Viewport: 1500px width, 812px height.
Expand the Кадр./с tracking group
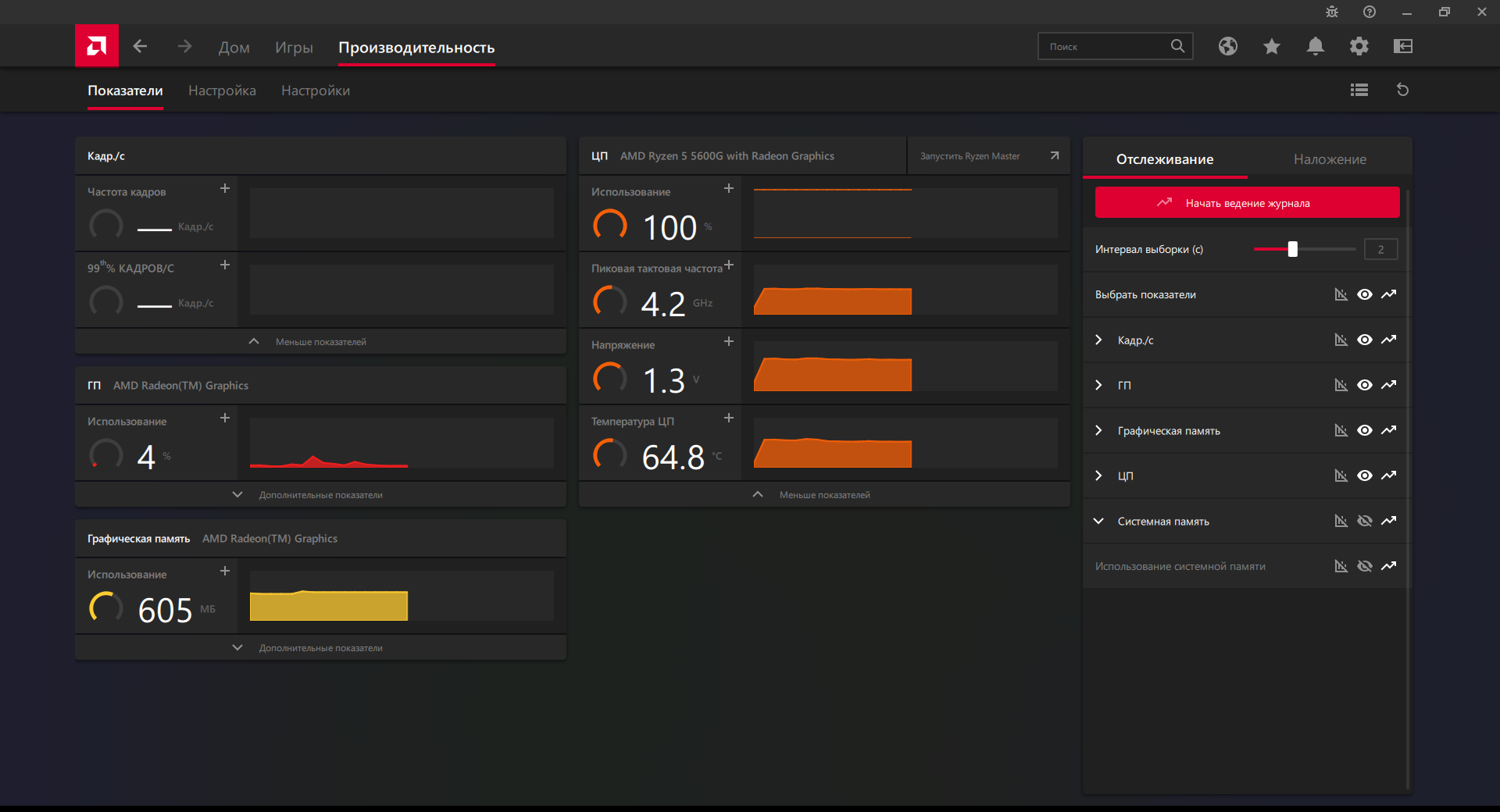[1098, 340]
